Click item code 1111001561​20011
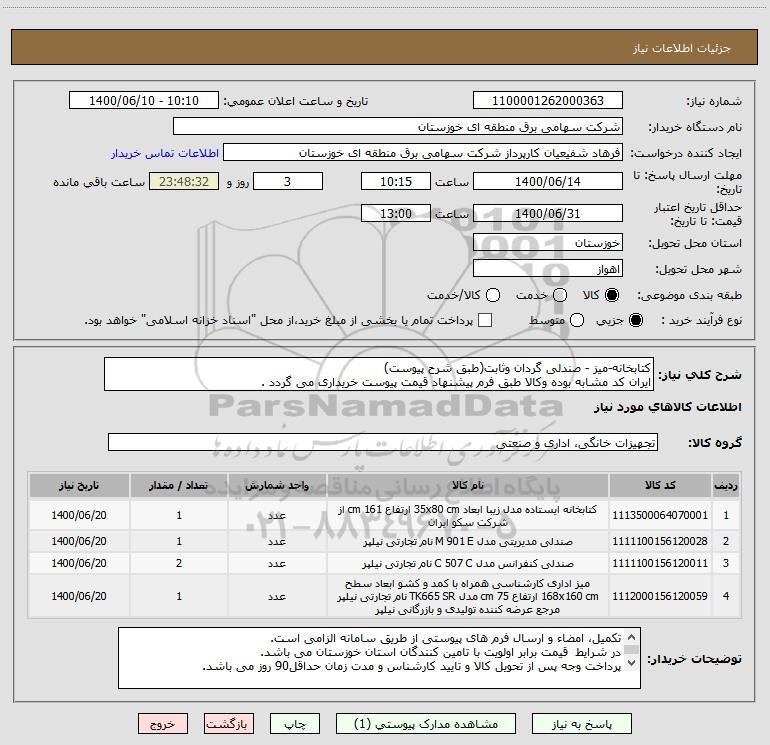770x745 pixels. pos(660,563)
